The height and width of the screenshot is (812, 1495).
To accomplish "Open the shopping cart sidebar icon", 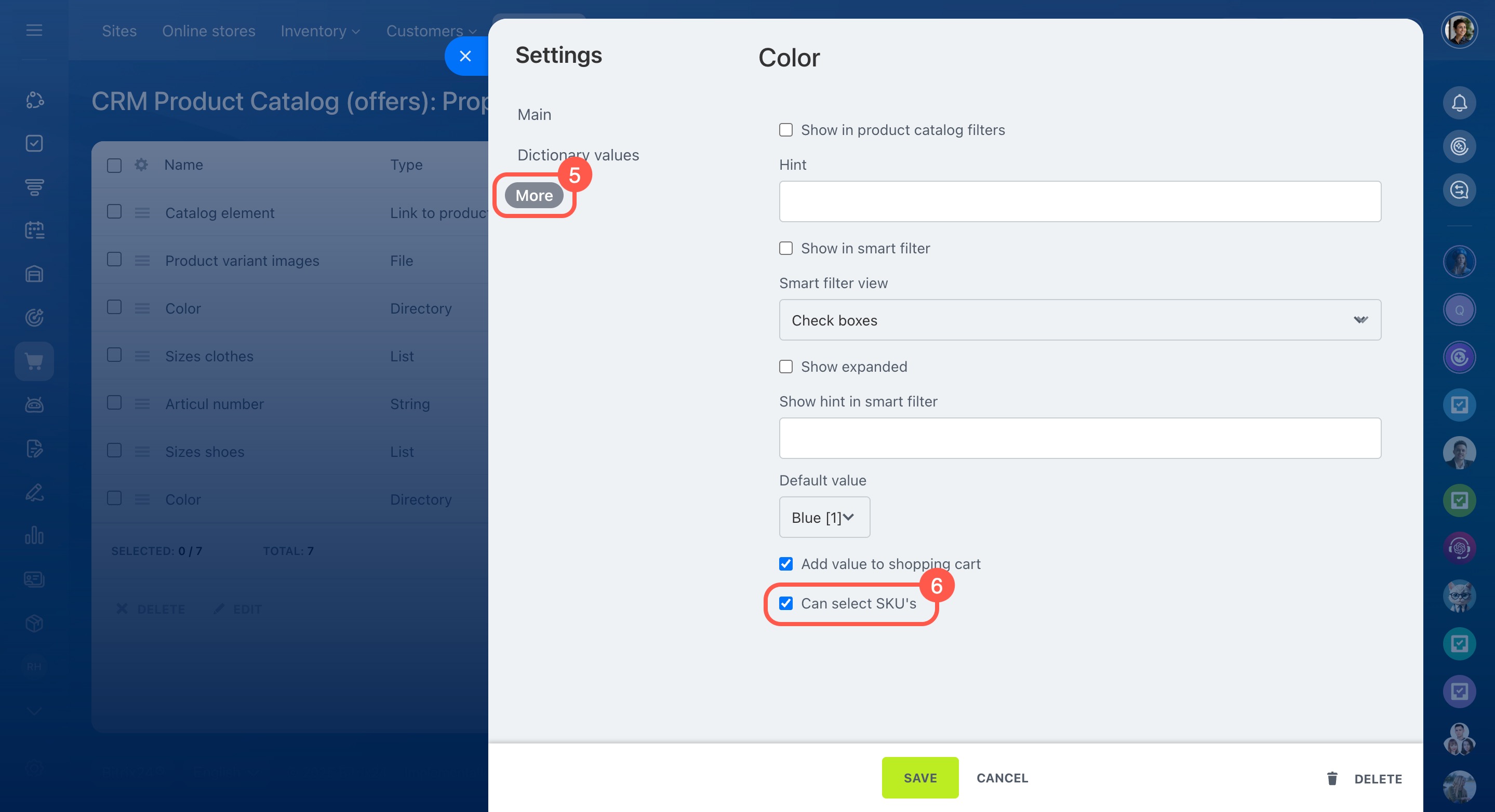I will (x=34, y=361).
